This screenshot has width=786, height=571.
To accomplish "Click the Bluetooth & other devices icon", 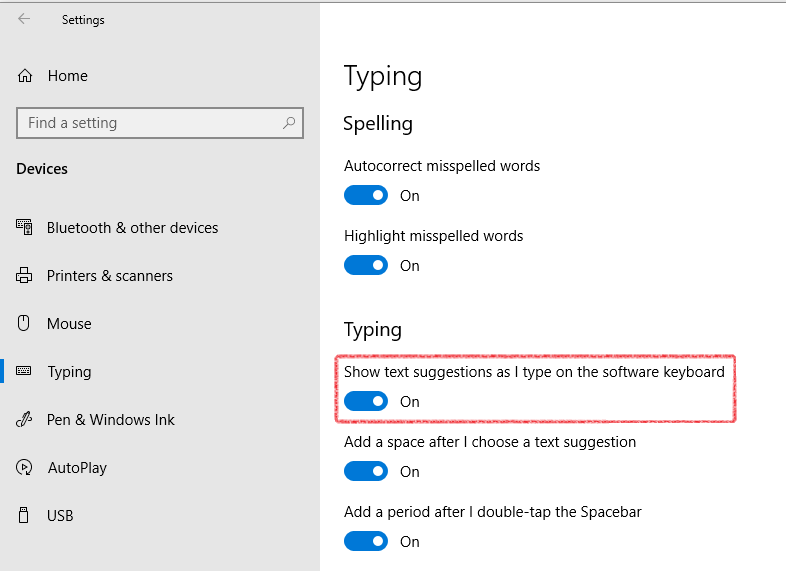I will 24,227.
